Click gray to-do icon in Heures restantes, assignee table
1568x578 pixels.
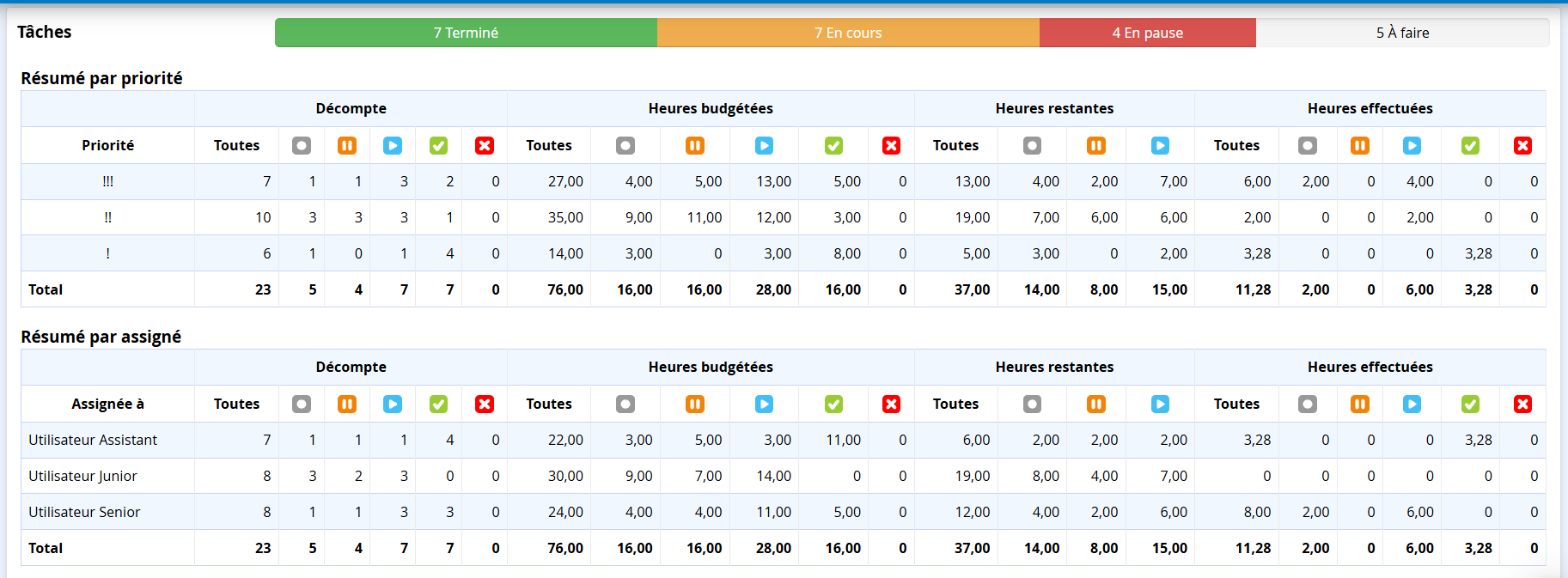pyautogui.click(x=1033, y=404)
